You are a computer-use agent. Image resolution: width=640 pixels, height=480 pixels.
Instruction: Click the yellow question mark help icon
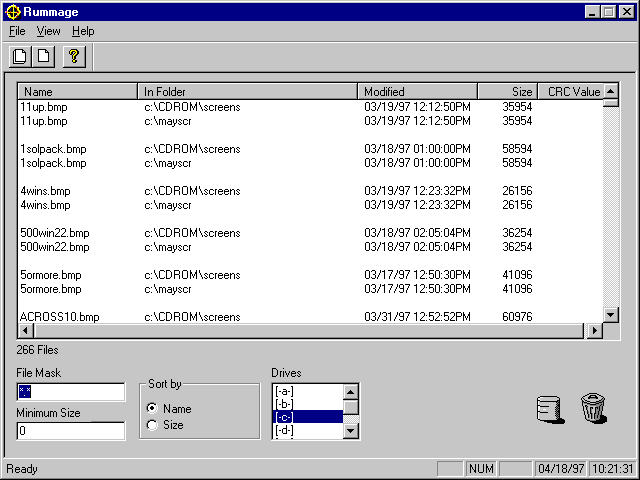click(x=73, y=57)
